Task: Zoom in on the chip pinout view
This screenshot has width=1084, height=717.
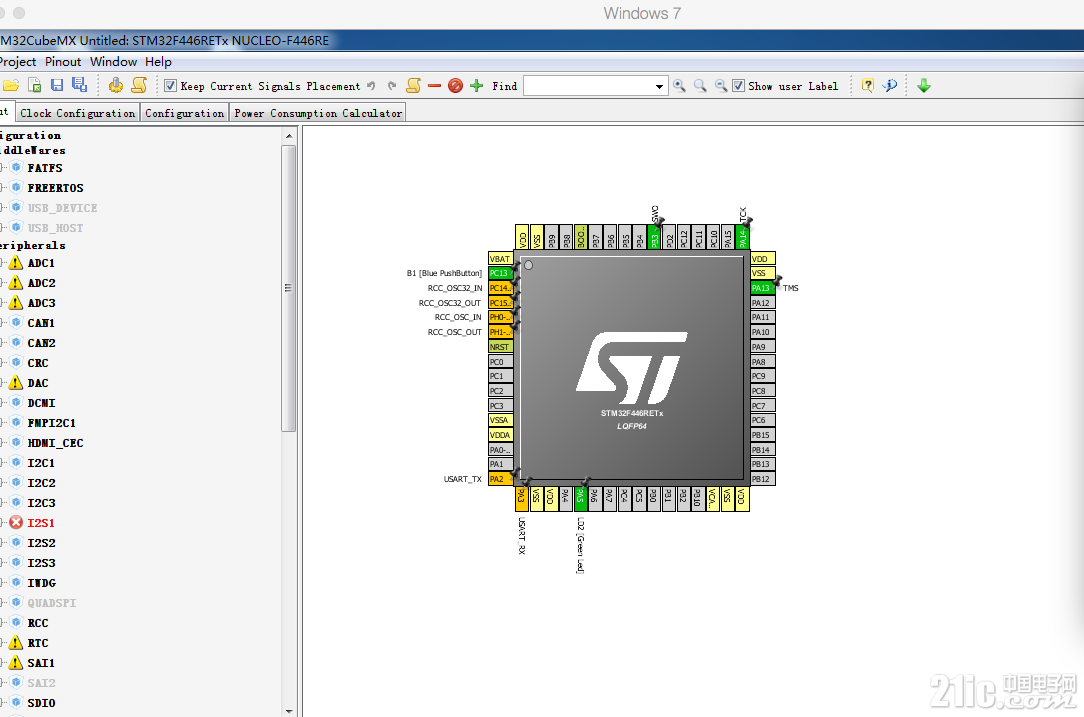Action: (x=680, y=85)
